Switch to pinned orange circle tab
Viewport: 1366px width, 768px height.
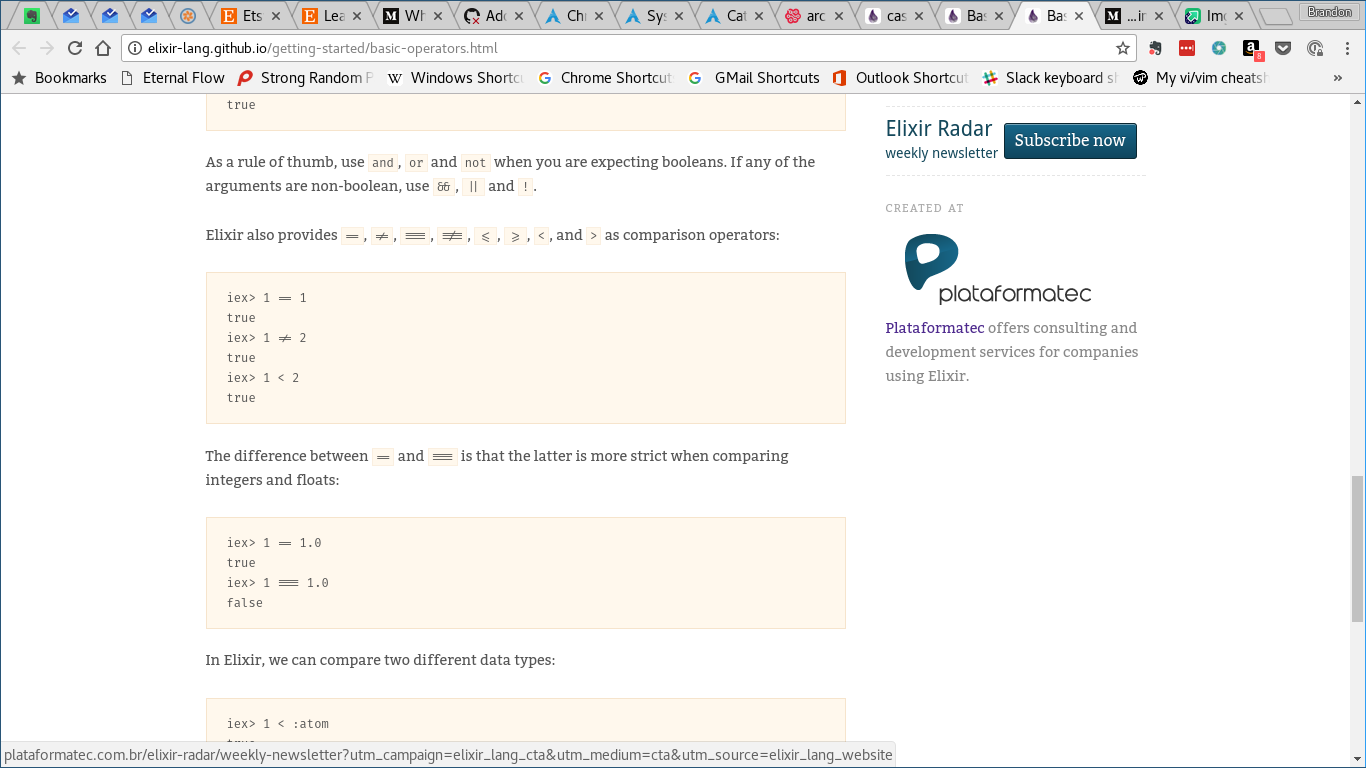(187, 16)
